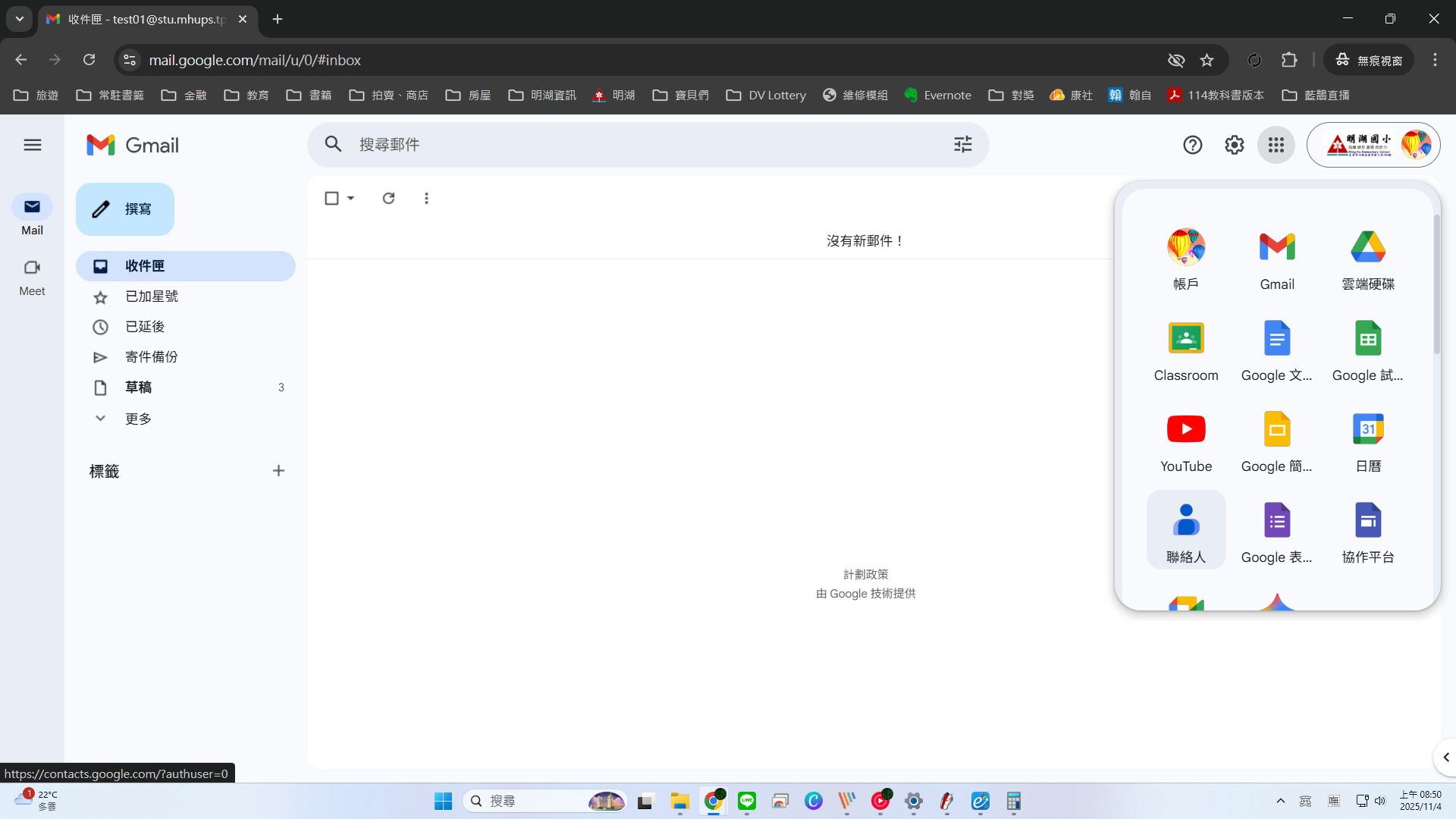Open the Gmail help question-mark icon
Image resolution: width=1456 pixels, height=819 pixels.
tap(1193, 145)
